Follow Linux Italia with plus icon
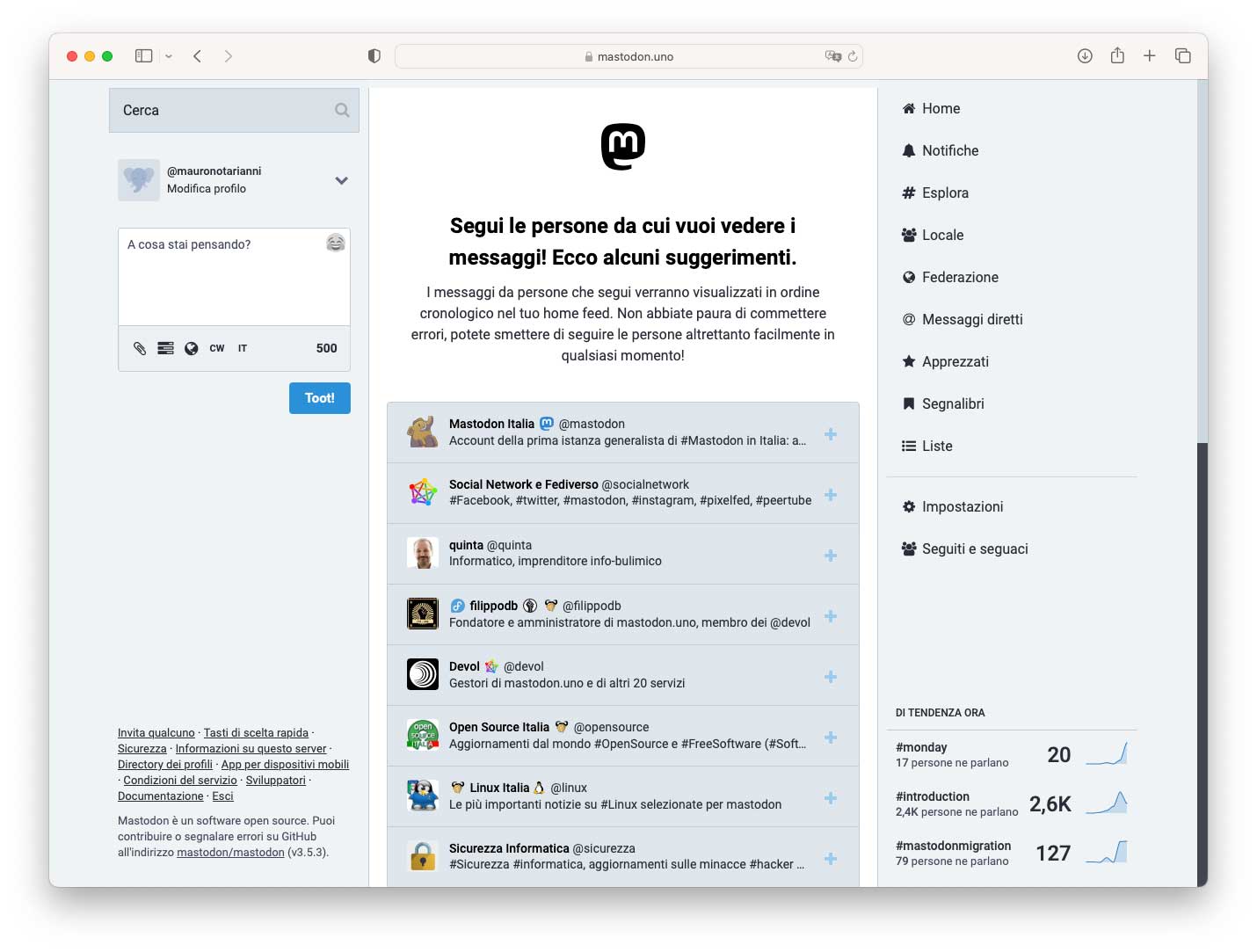Viewport: 1257px width, 952px height. [x=831, y=798]
